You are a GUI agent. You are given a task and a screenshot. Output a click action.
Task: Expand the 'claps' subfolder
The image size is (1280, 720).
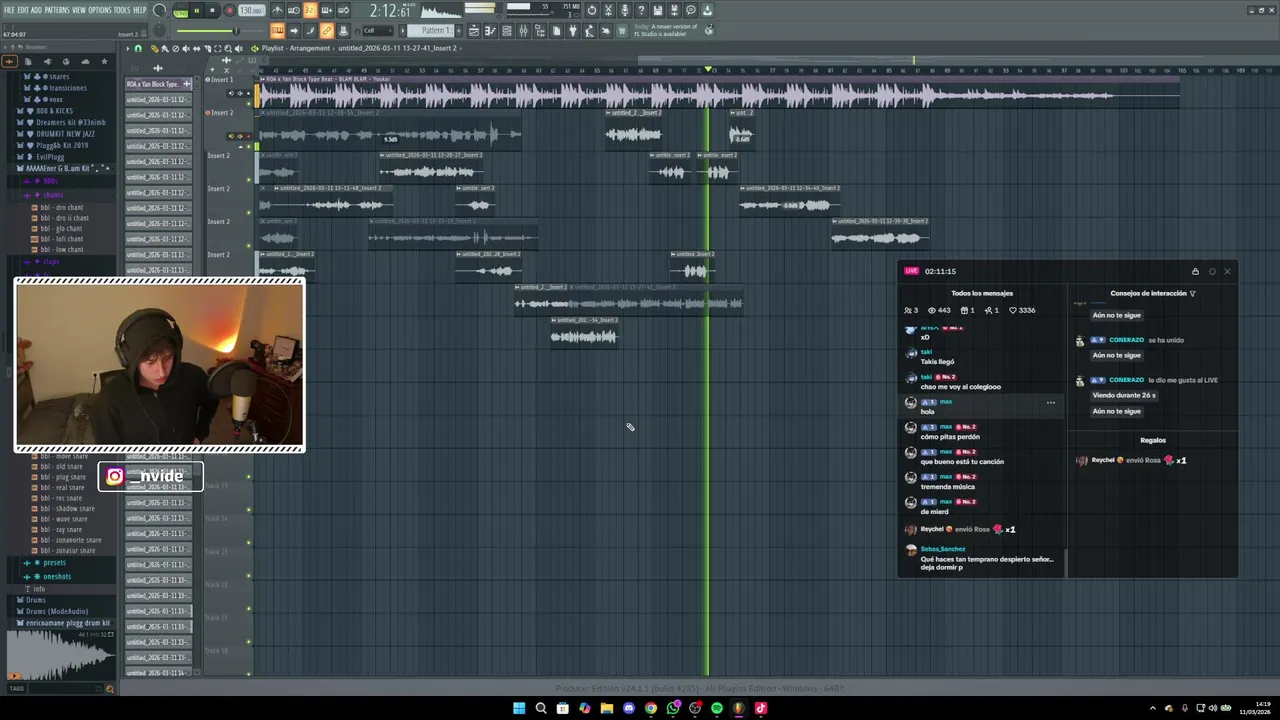[x=51, y=262]
